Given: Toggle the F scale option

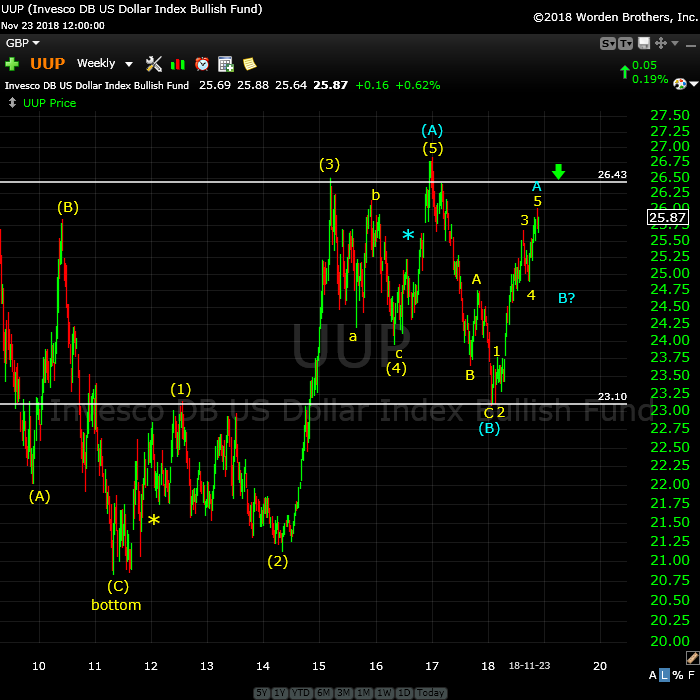Looking at the screenshot, I should (x=692, y=675).
